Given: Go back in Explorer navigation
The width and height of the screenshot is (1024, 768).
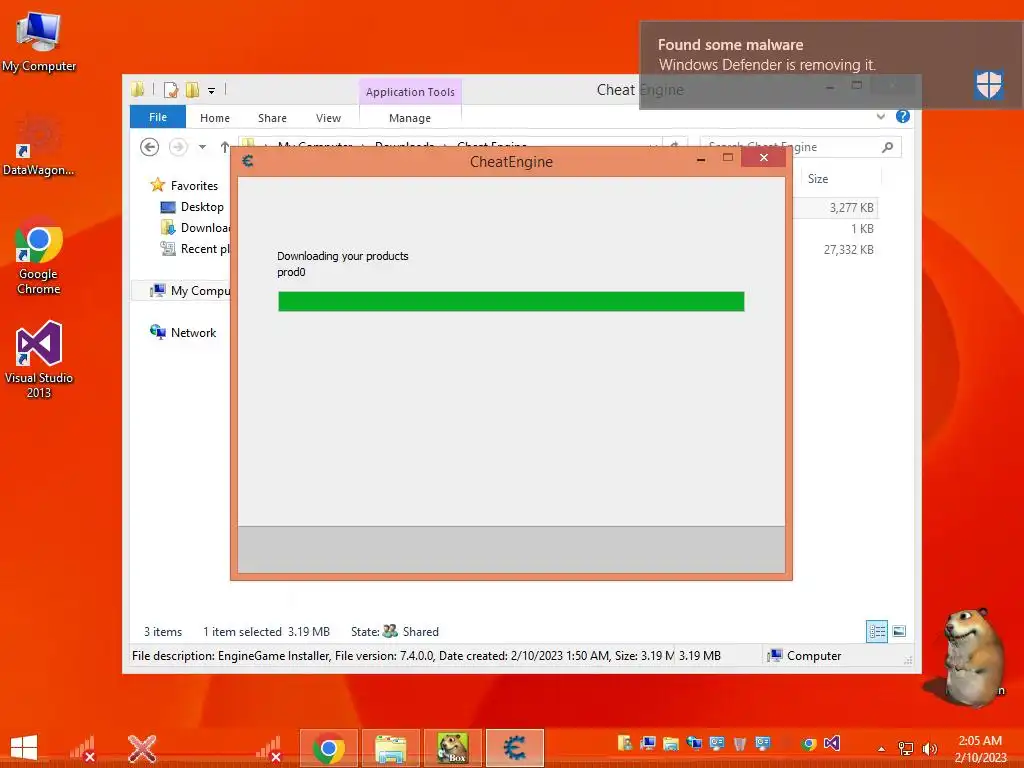Looking at the screenshot, I should point(150,147).
